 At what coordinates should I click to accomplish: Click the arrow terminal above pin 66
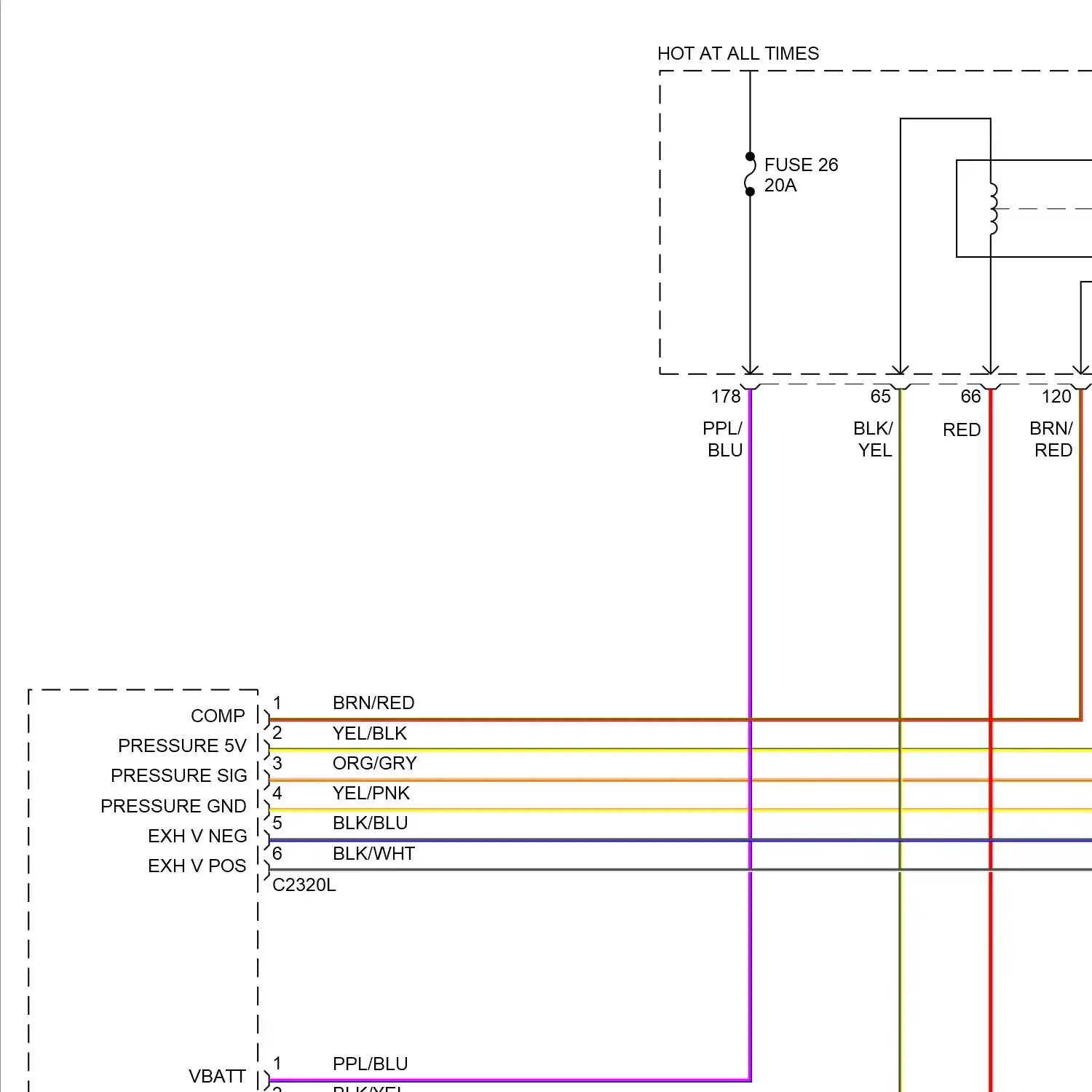pyautogui.click(x=990, y=370)
